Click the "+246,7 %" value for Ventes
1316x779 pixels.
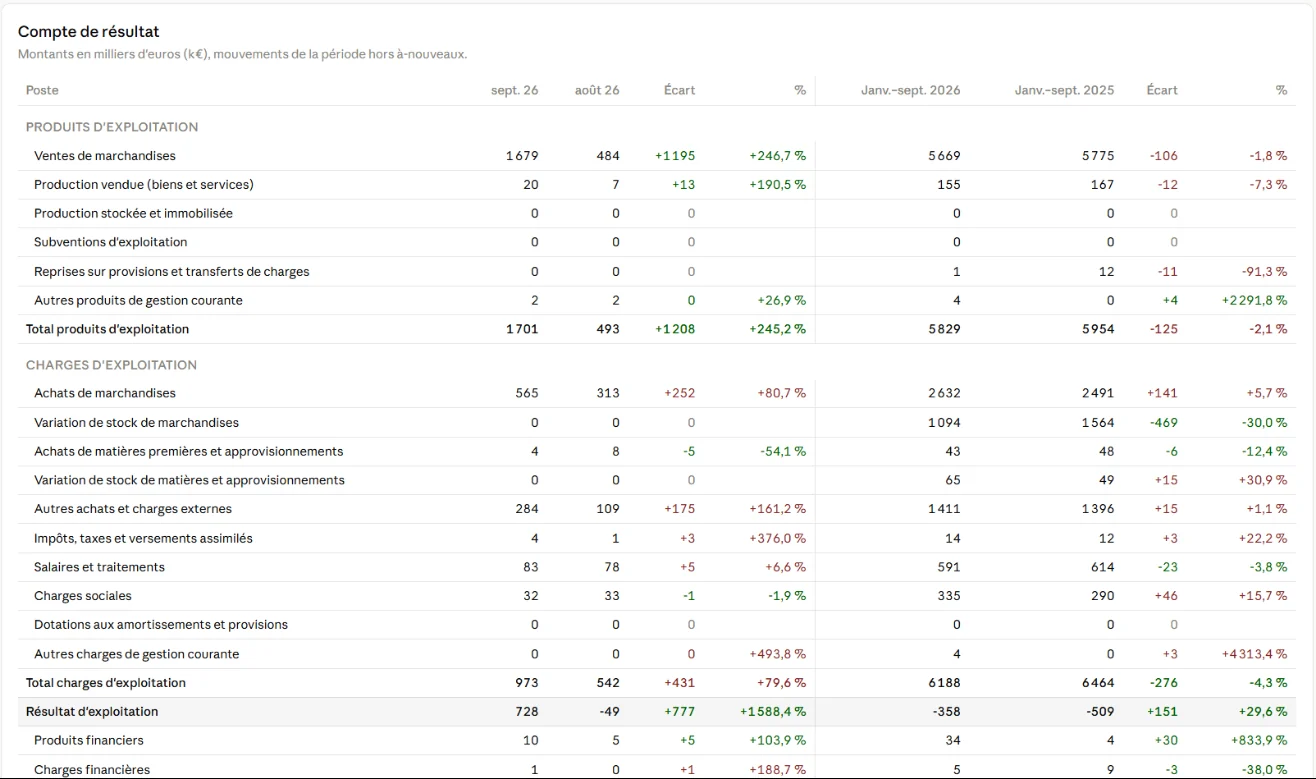[777, 156]
